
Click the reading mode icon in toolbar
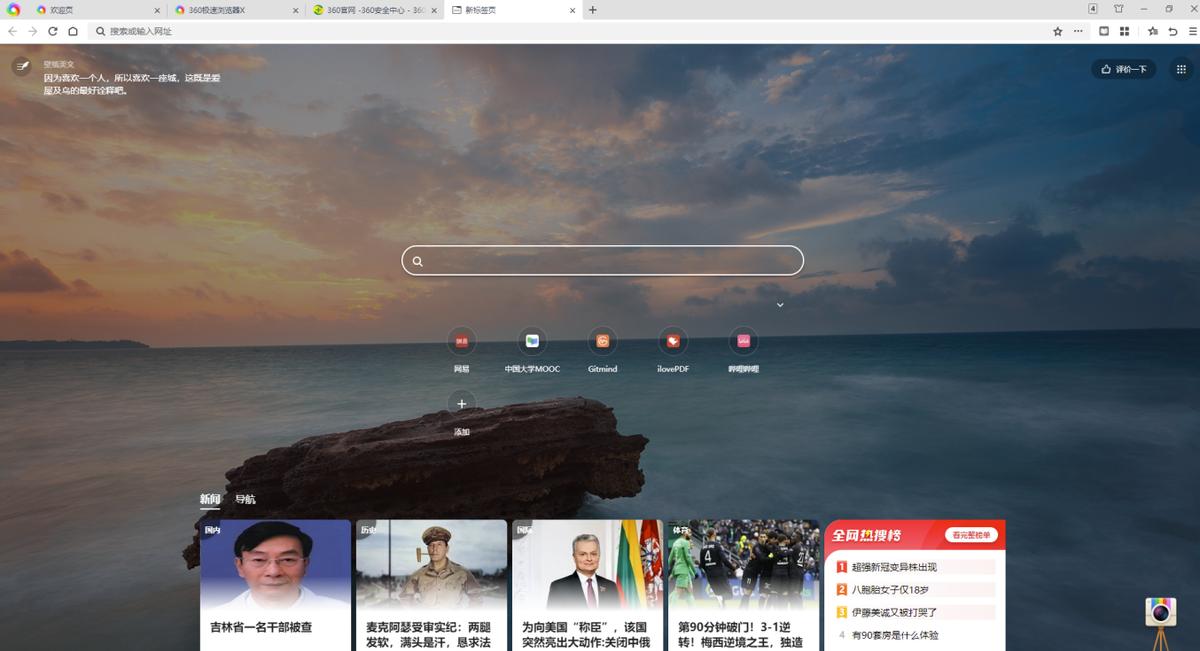(1104, 31)
